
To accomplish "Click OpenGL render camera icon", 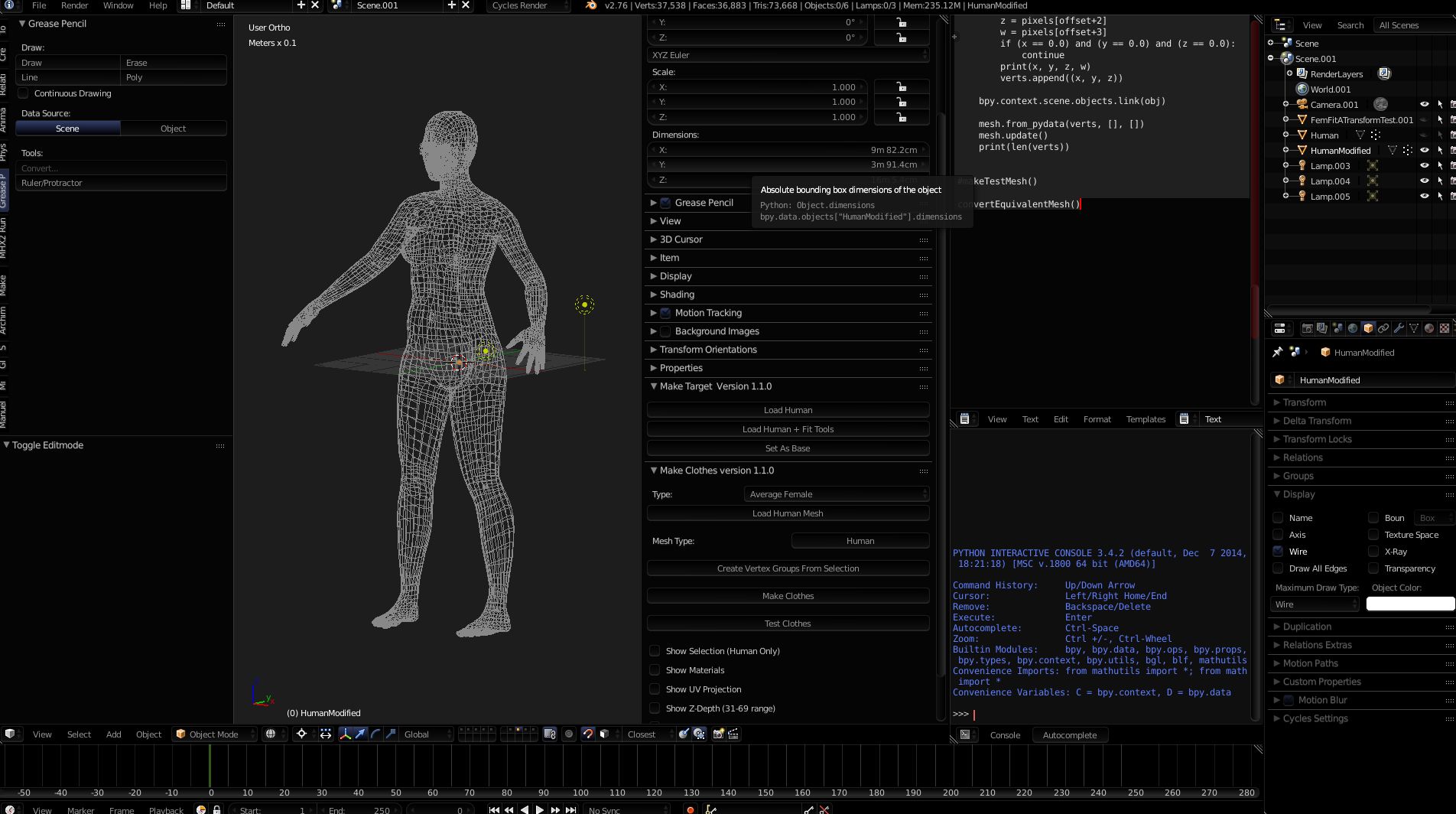I will (718, 734).
